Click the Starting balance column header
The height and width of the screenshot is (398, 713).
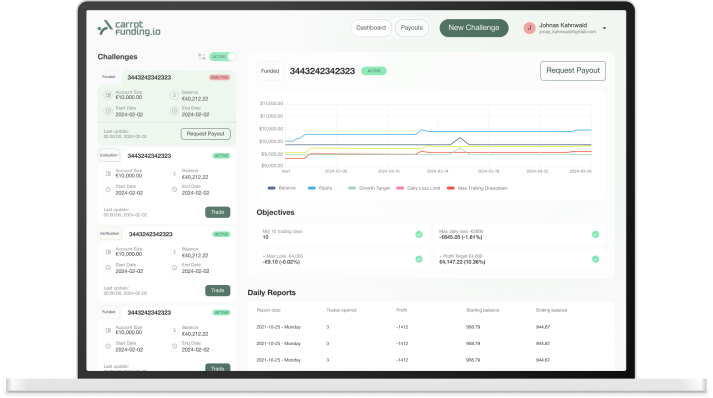pos(482,310)
